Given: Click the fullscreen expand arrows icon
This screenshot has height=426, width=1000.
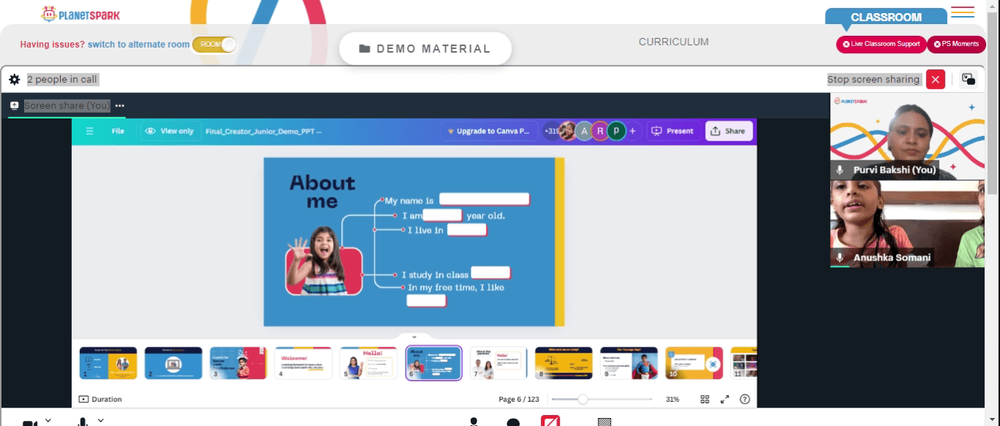Looking at the screenshot, I should point(724,399).
